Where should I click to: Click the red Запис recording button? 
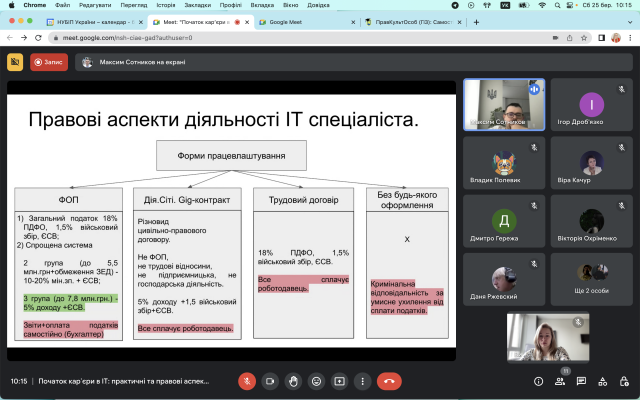click(x=49, y=62)
